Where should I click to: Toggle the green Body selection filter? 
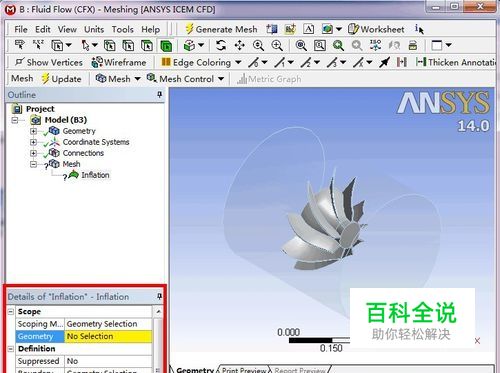pyautogui.click(x=166, y=45)
